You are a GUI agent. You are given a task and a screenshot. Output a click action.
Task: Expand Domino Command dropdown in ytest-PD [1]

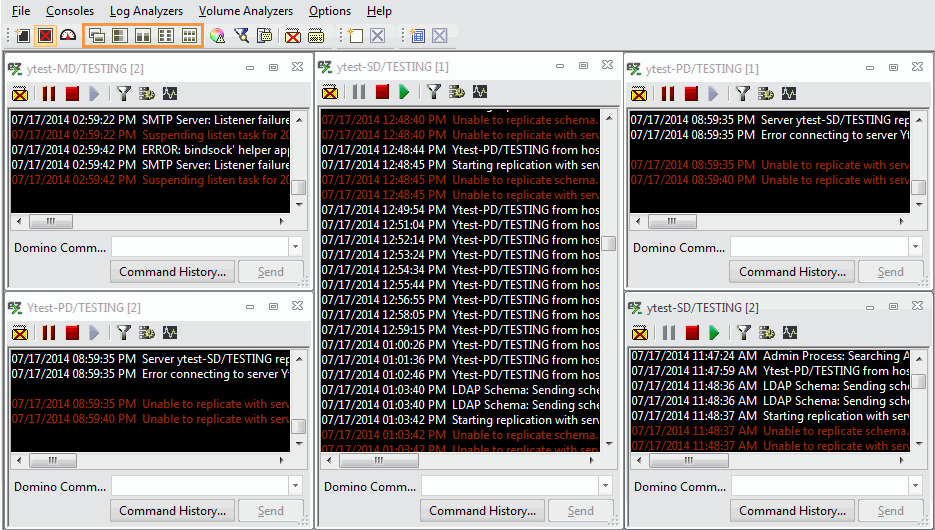click(x=915, y=247)
